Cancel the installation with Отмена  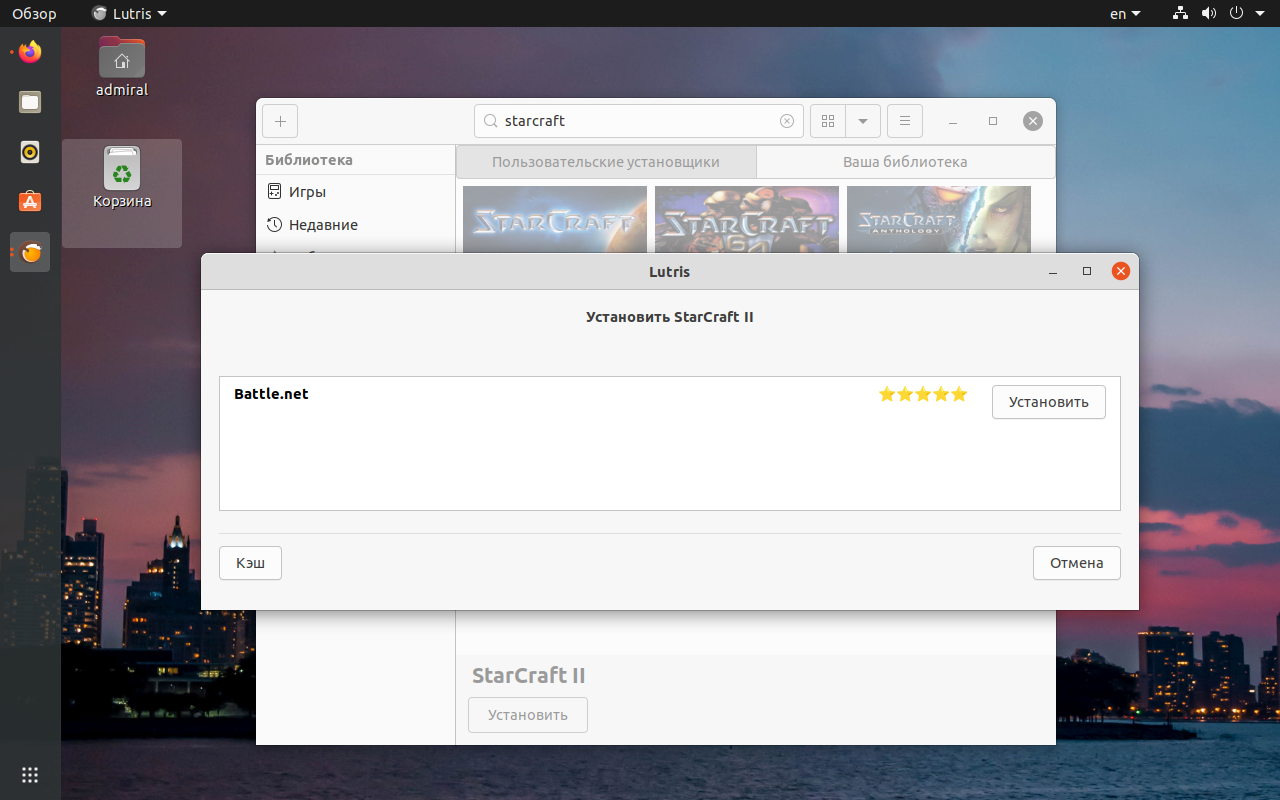point(1076,563)
